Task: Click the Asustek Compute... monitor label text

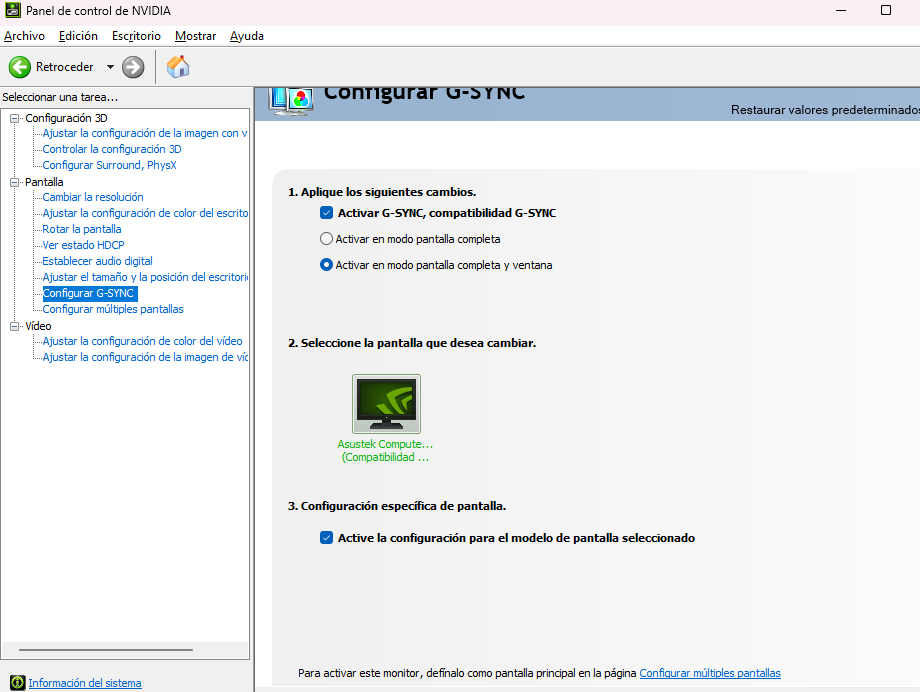Action: point(385,444)
